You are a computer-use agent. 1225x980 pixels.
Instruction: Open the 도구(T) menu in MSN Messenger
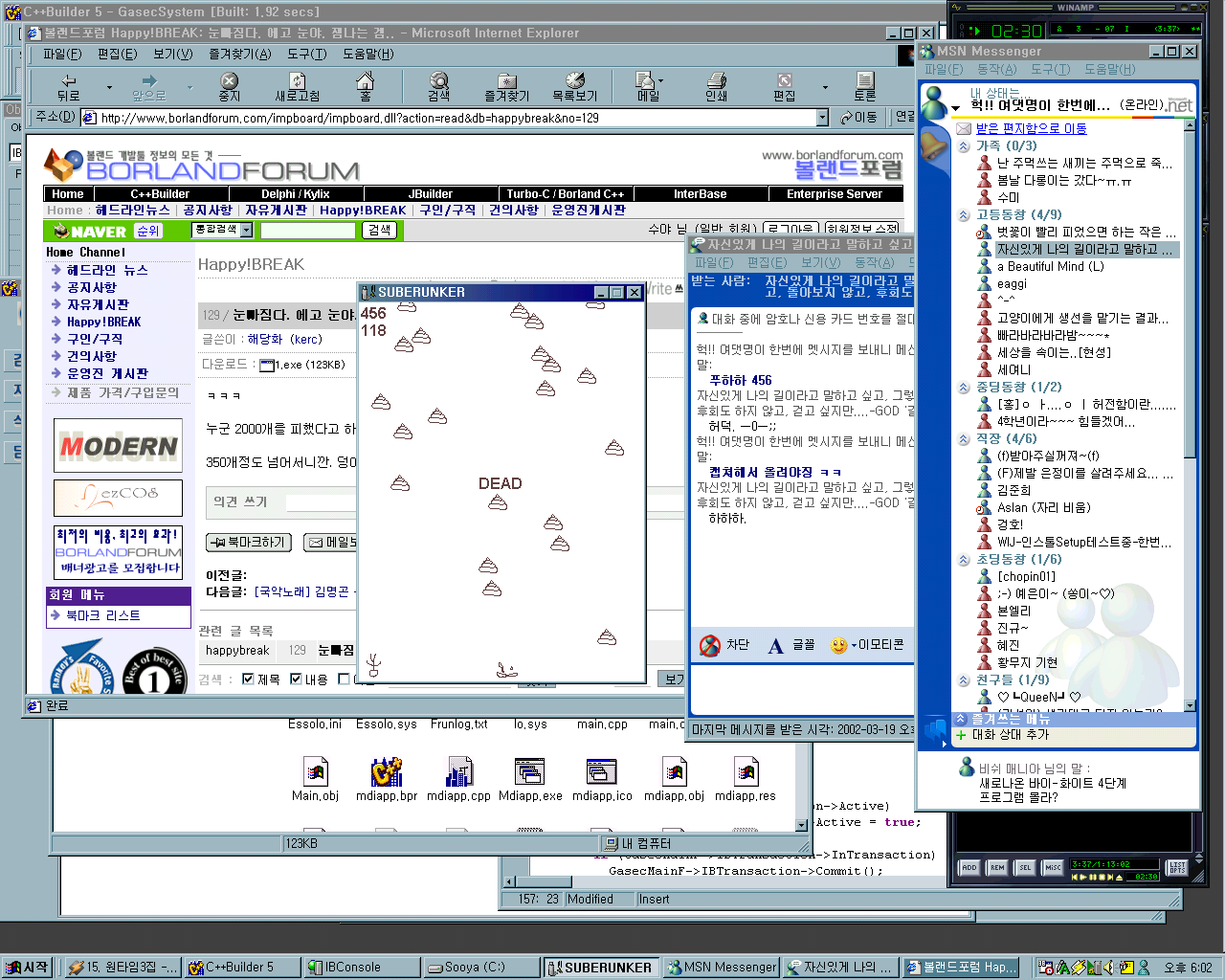1050,69
